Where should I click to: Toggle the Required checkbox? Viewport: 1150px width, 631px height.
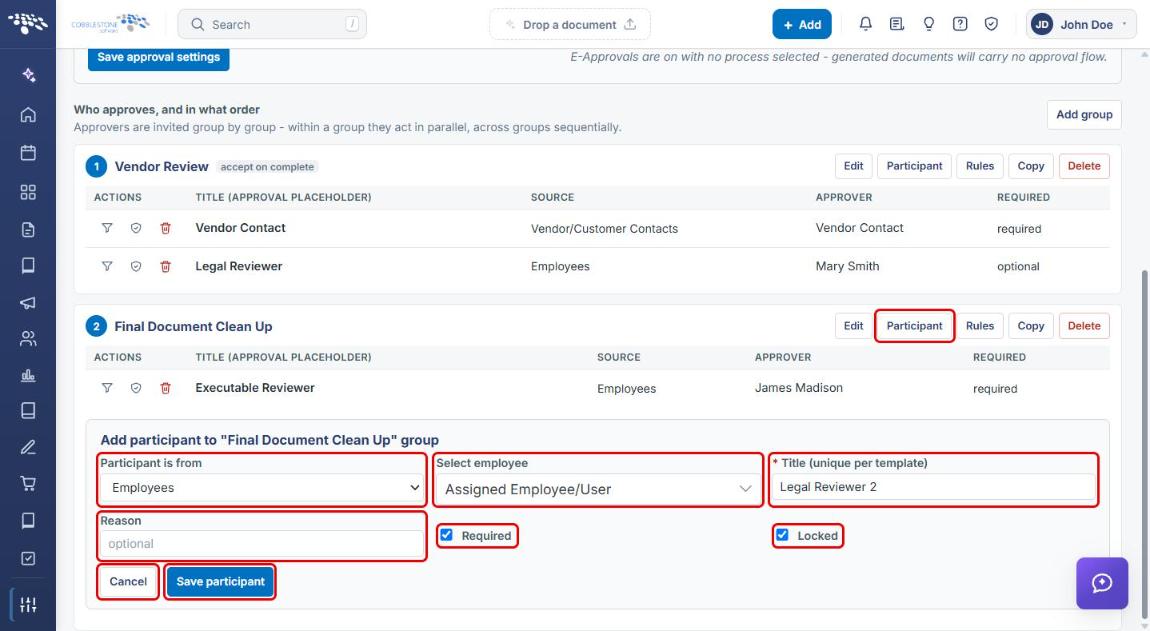(x=446, y=535)
